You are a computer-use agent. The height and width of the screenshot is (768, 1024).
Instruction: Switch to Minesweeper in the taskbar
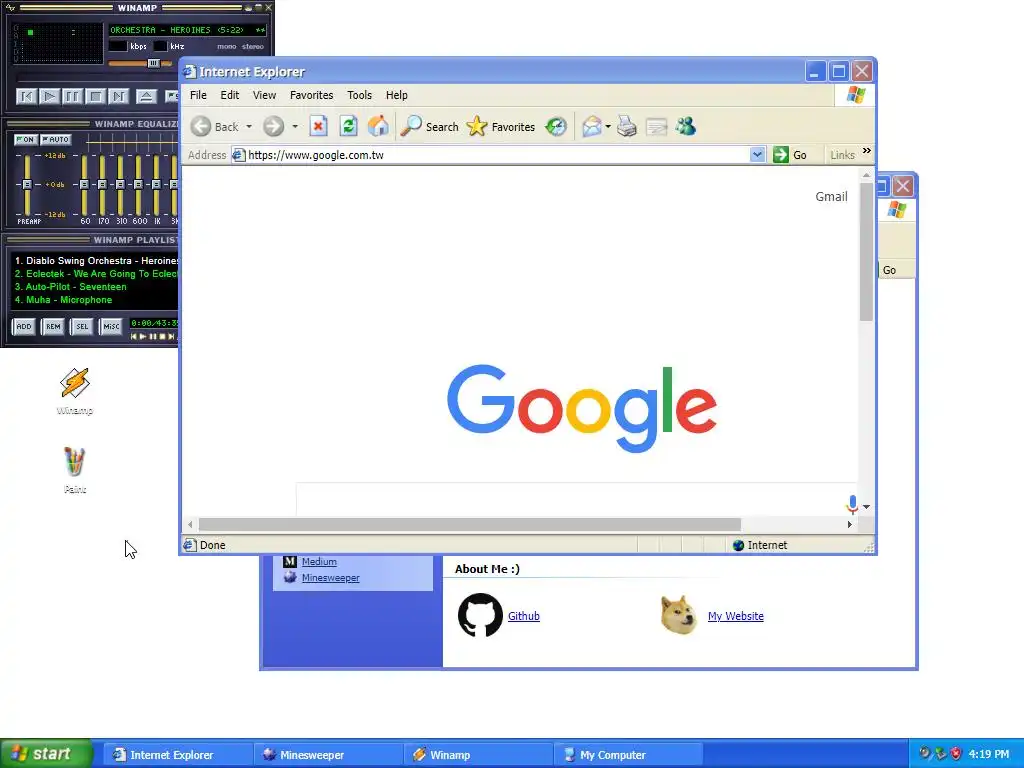pyautogui.click(x=328, y=755)
